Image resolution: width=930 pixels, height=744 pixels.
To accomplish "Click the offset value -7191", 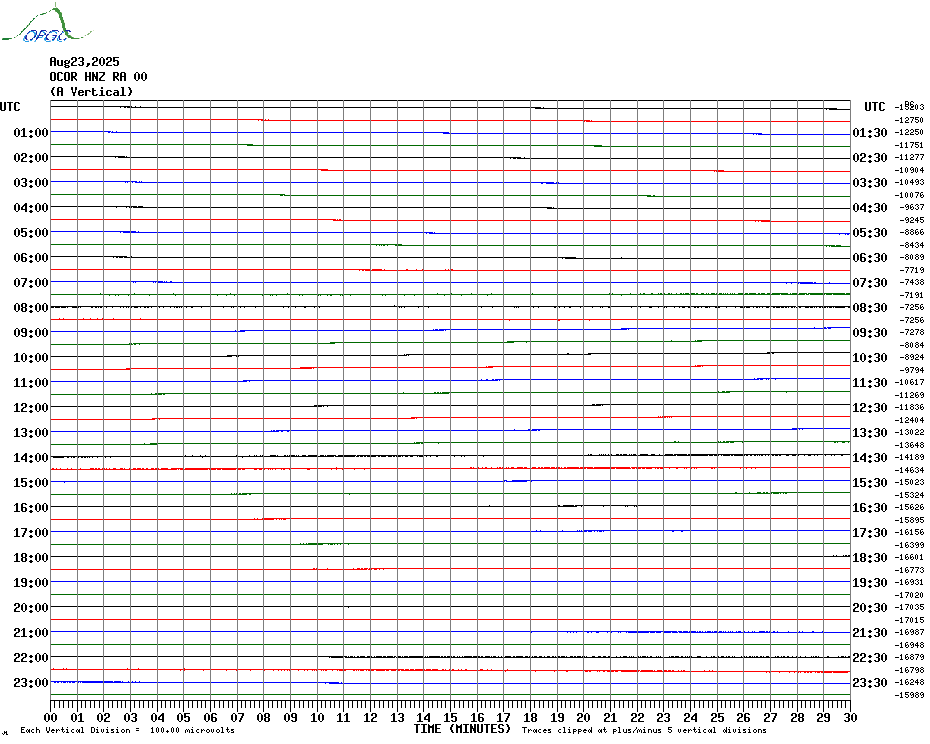I will tap(912, 295).
